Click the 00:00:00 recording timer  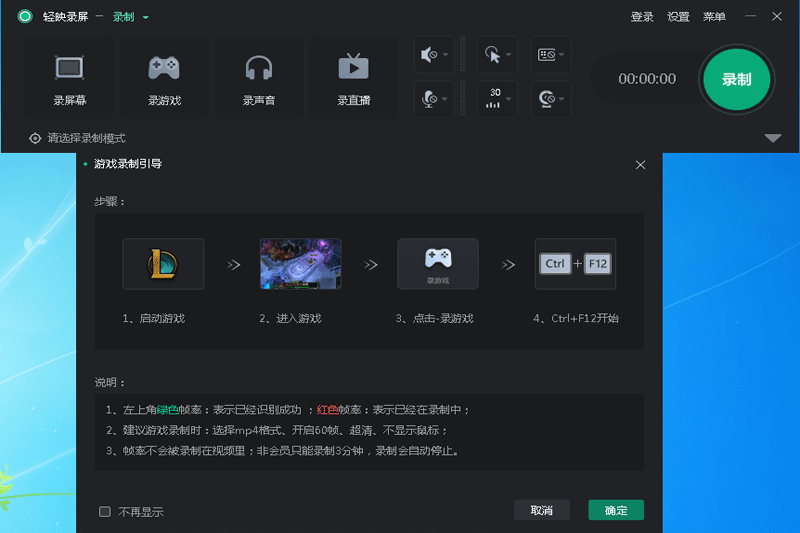point(647,79)
